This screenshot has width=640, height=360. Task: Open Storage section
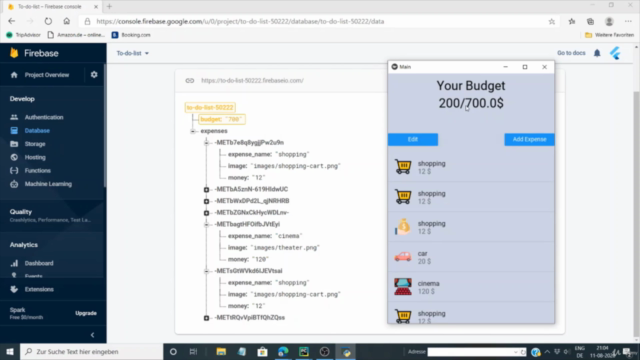35,144
